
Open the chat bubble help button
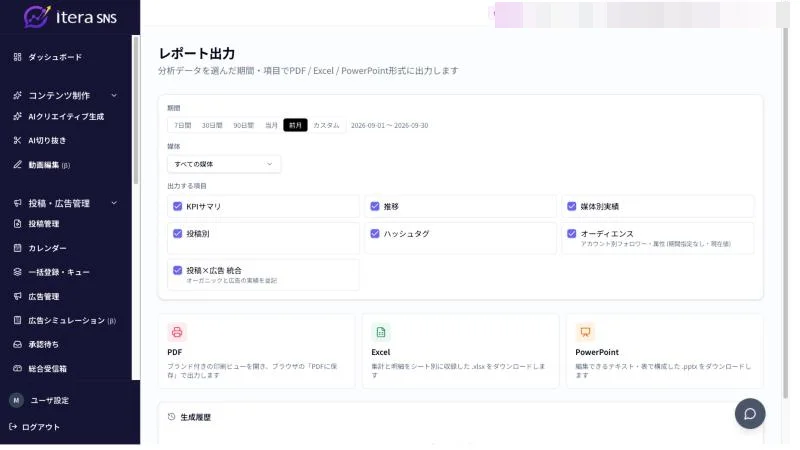[750, 414]
